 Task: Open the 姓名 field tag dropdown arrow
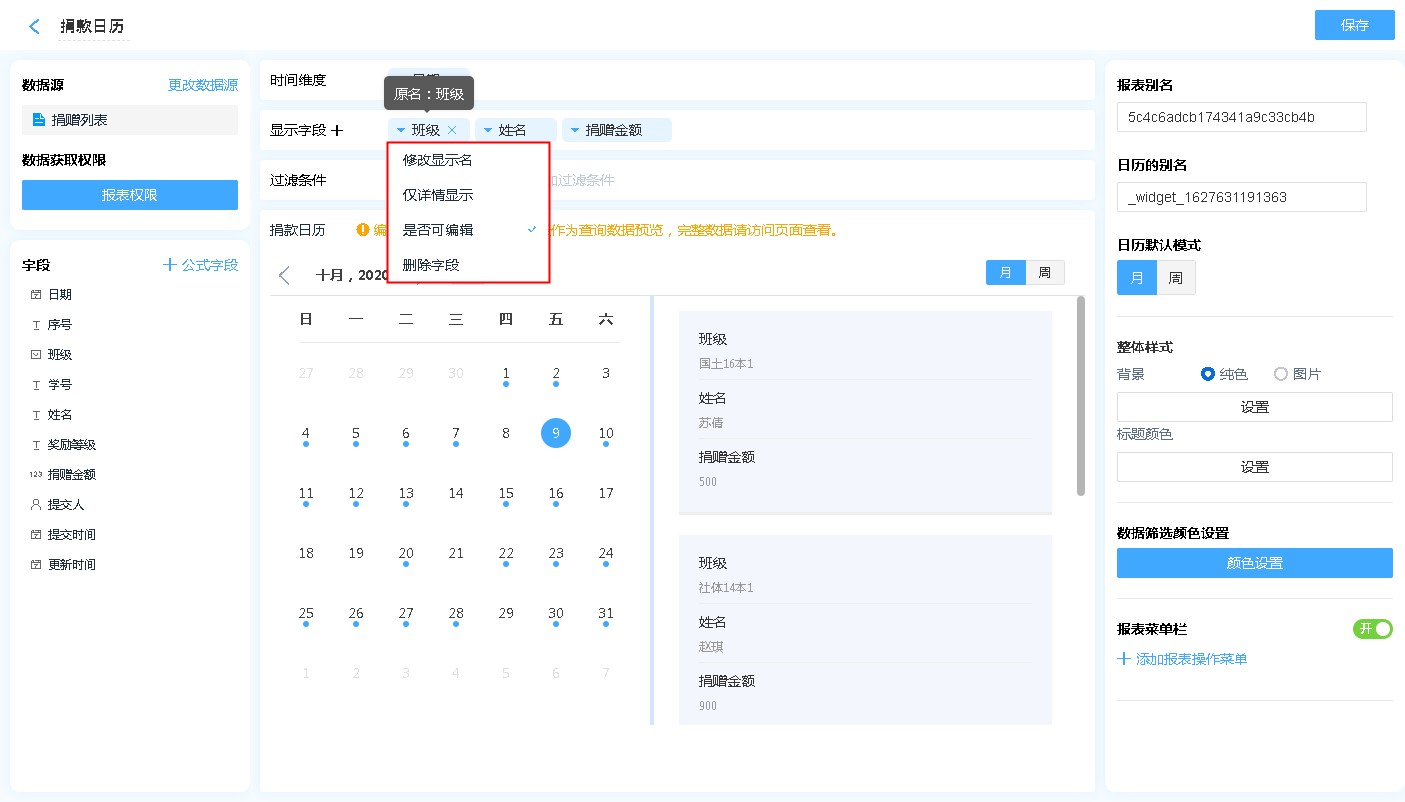(487, 130)
